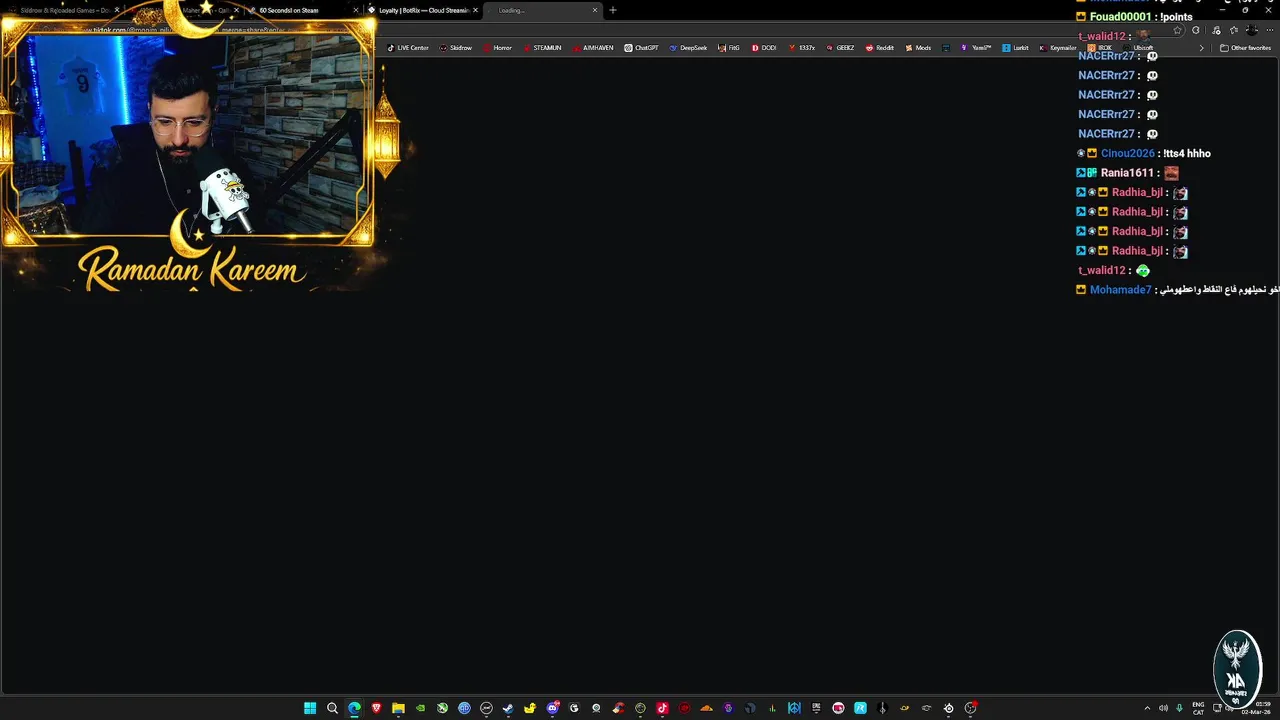
Task: Open FitG bookmark
Action: coord(729,48)
